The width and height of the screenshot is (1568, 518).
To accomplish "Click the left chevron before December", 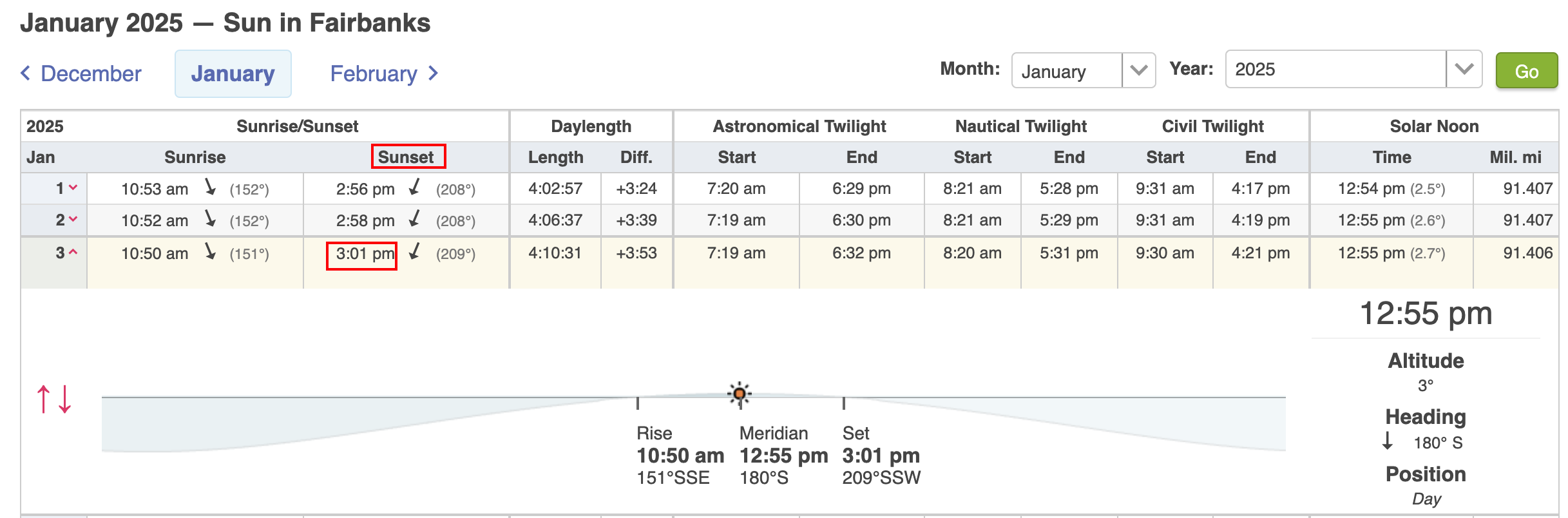I will click(26, 73).
